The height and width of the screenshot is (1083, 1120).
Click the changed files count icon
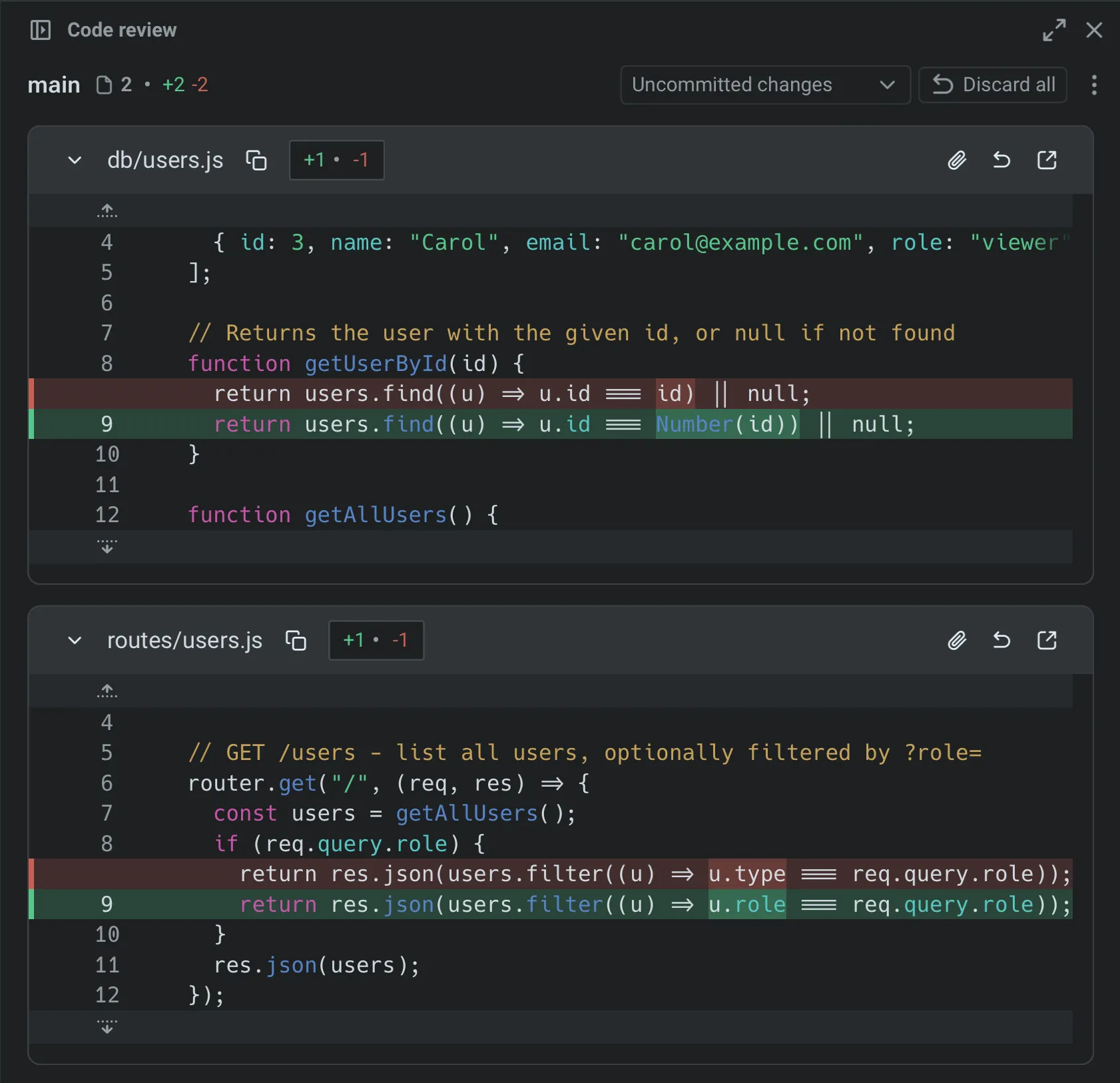104,85
